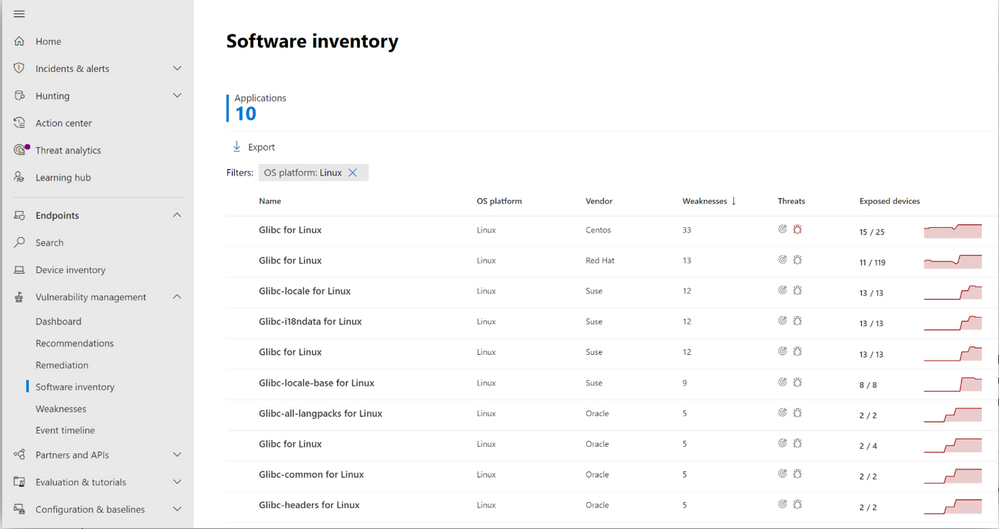Screen dimensions: 999x529
Task: Select Software inventory in sidebar
Action: coord(75,387)
